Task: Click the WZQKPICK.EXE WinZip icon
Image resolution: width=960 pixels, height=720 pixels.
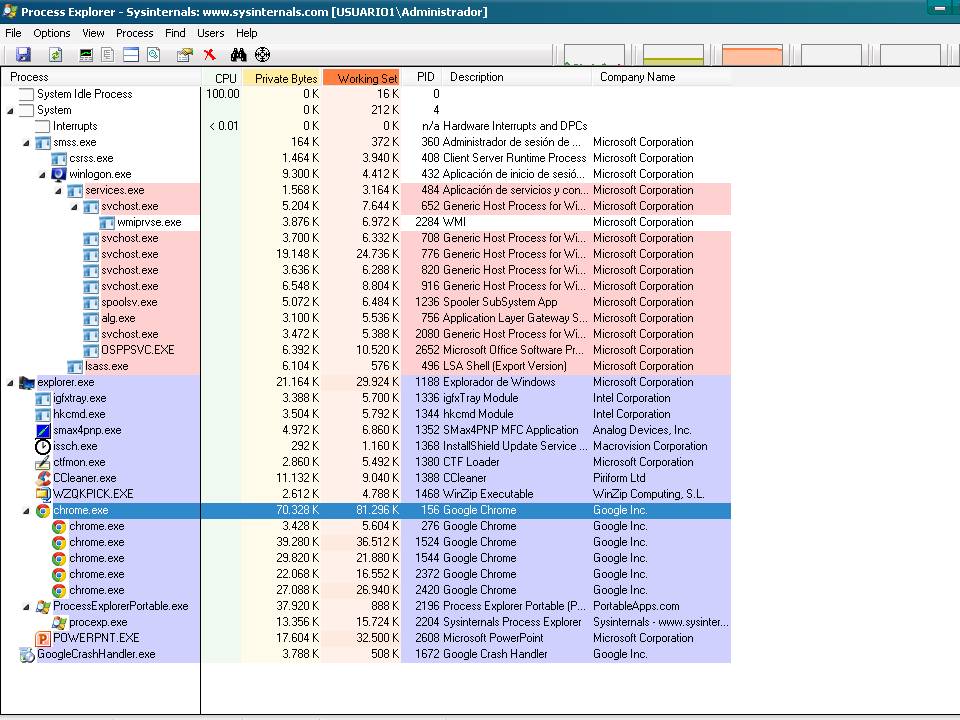Action: [x=43, y=494]
